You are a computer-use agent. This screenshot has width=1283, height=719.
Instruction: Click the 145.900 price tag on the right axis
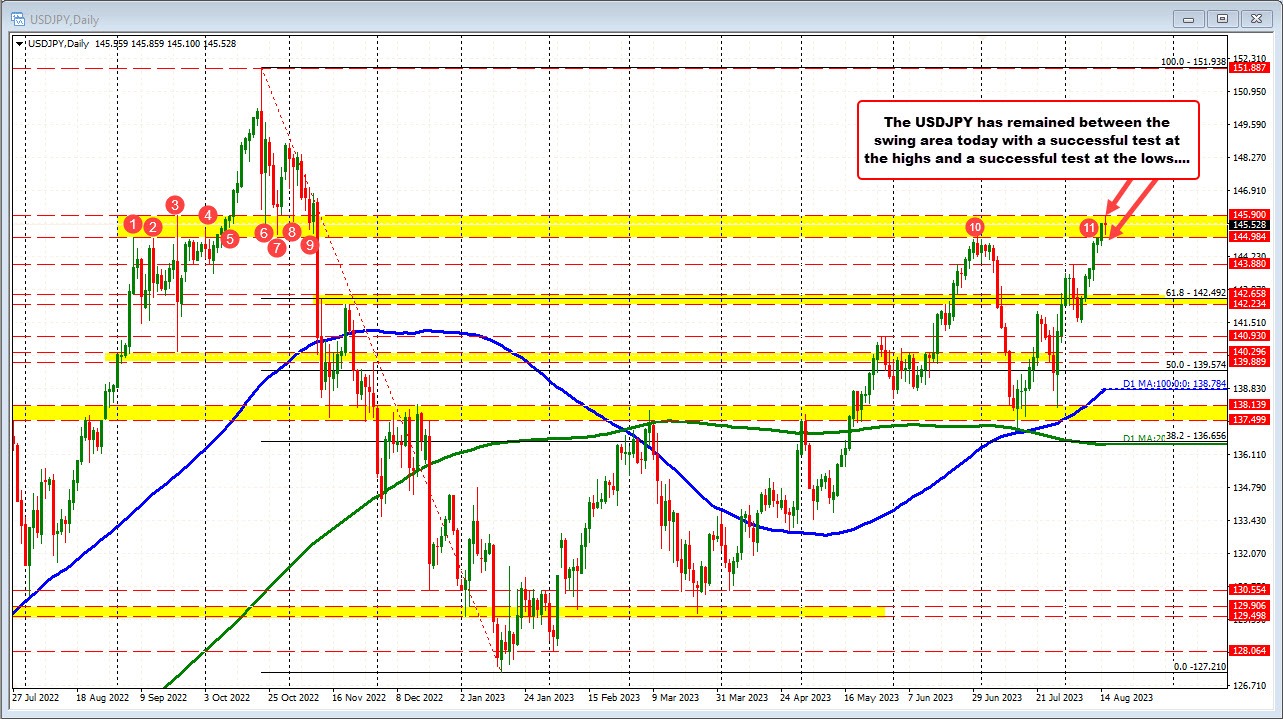1249,215
